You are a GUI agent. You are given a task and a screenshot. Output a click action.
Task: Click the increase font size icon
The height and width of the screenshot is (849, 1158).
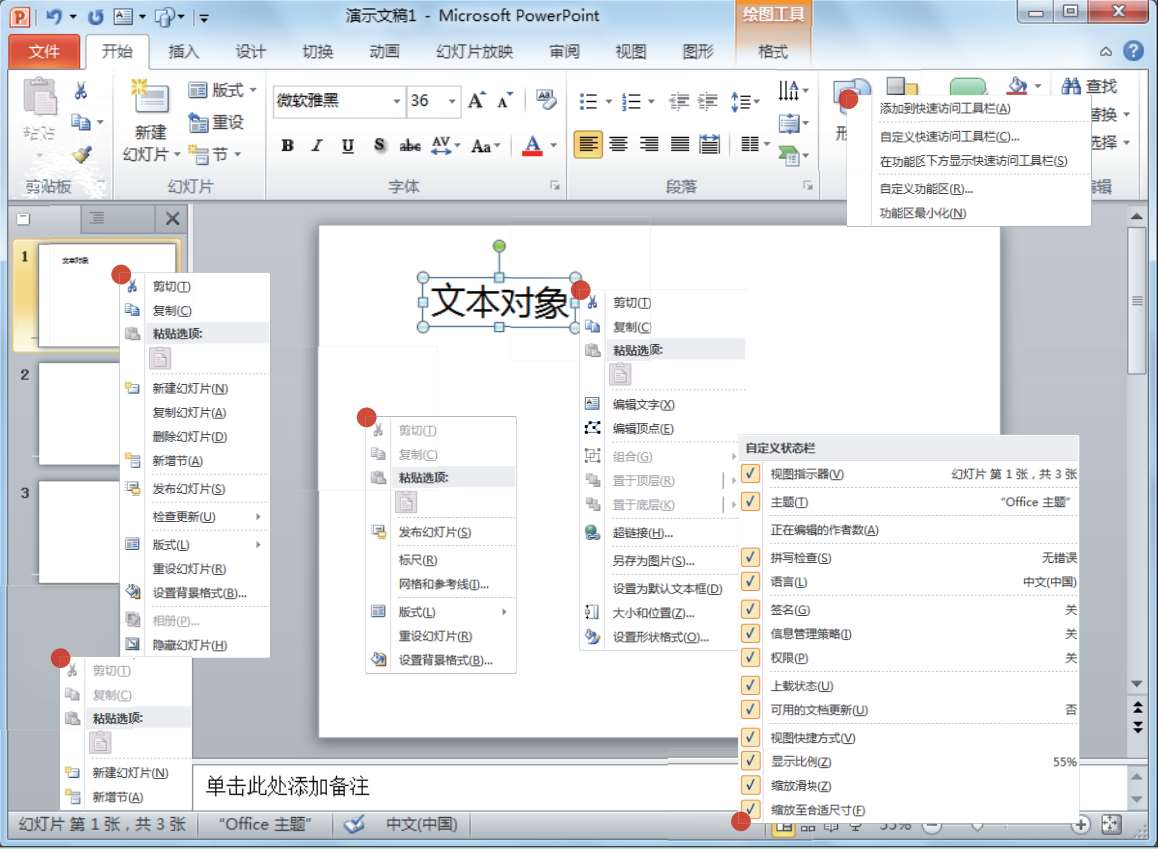[477, 100]
